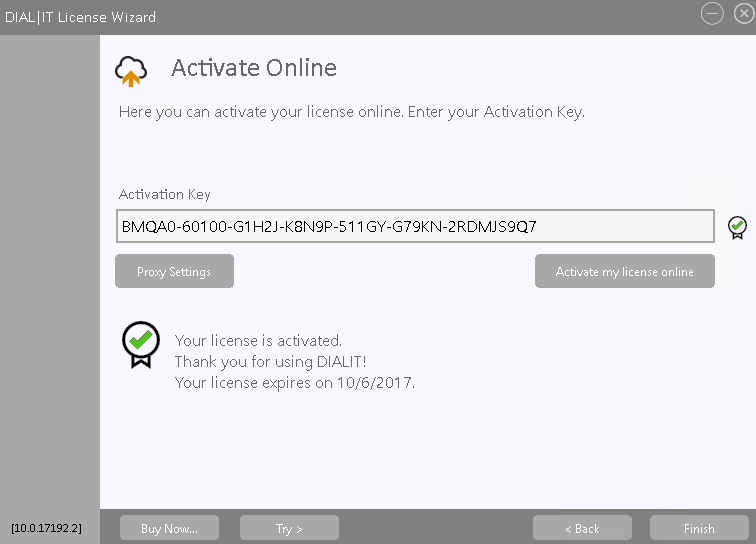Click 'Your license is activated.' message

258,341
